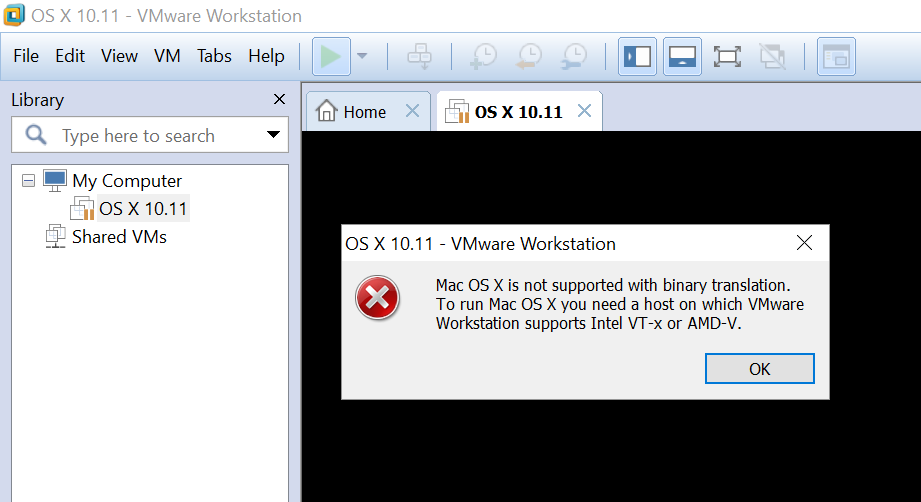
Task: Open the Snapshot Manager wrench icon
Action: pos(573,56)
